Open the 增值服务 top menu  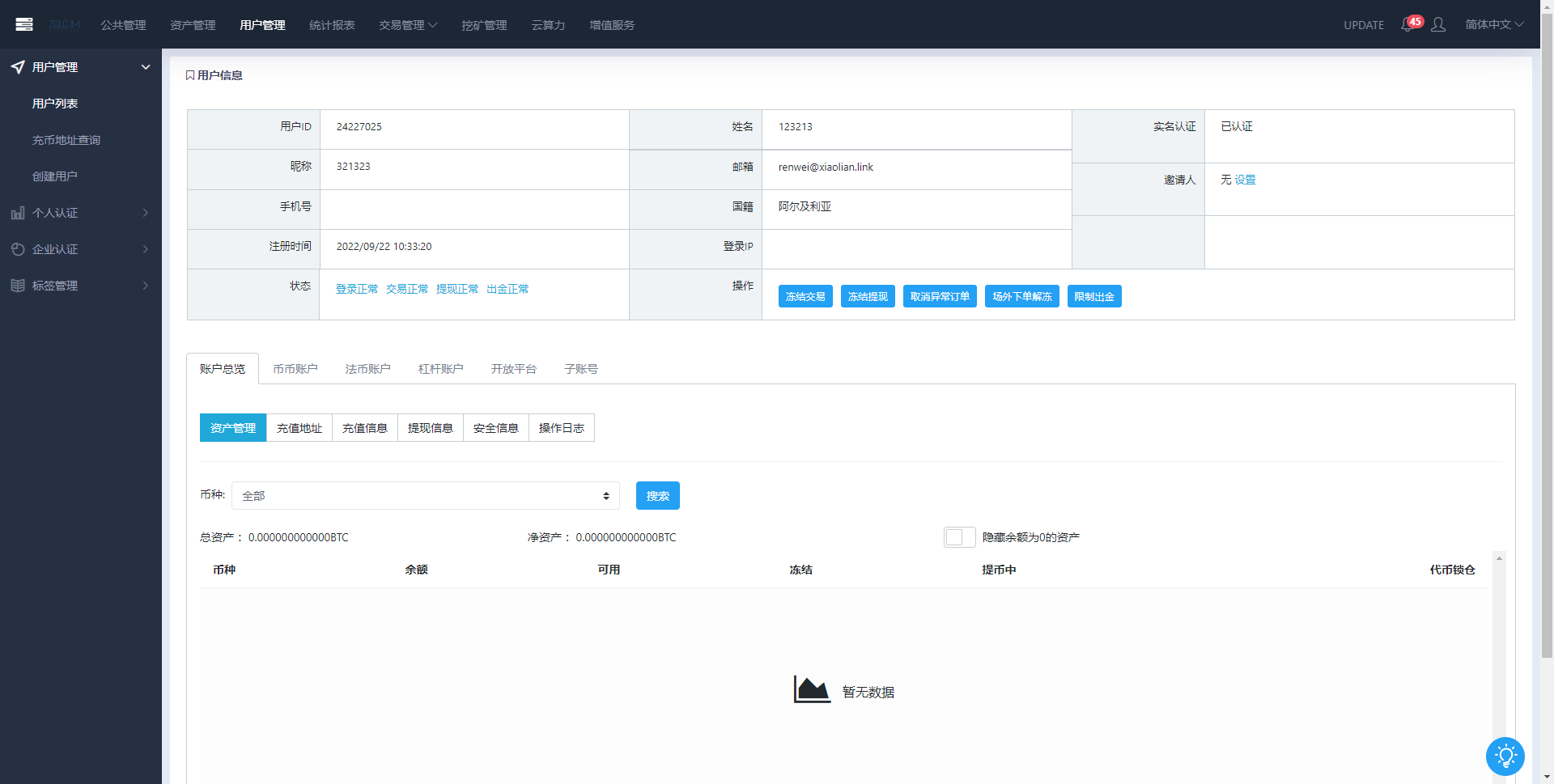pyautogui.click(x=612, y=25)
